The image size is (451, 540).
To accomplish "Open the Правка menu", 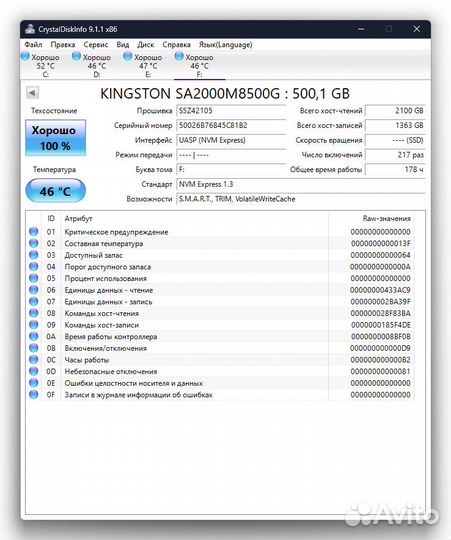I will tap(63, 45).
